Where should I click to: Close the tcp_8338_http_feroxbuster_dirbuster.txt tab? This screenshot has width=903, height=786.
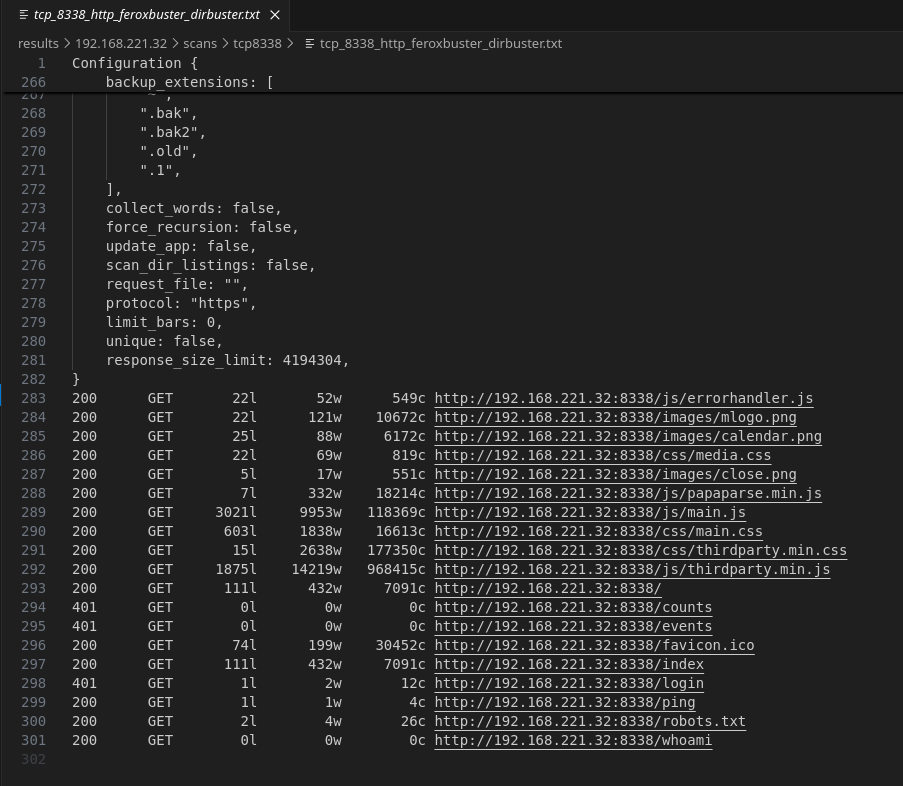(x=275, y=15)
